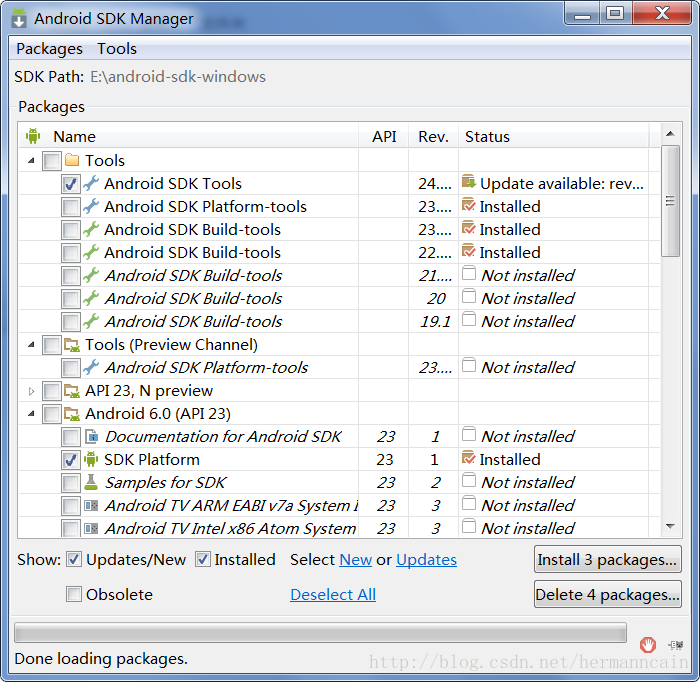Open the Packages menu
Image resolution: width=700 pixels, height=682 pixels.
point(50,49)
